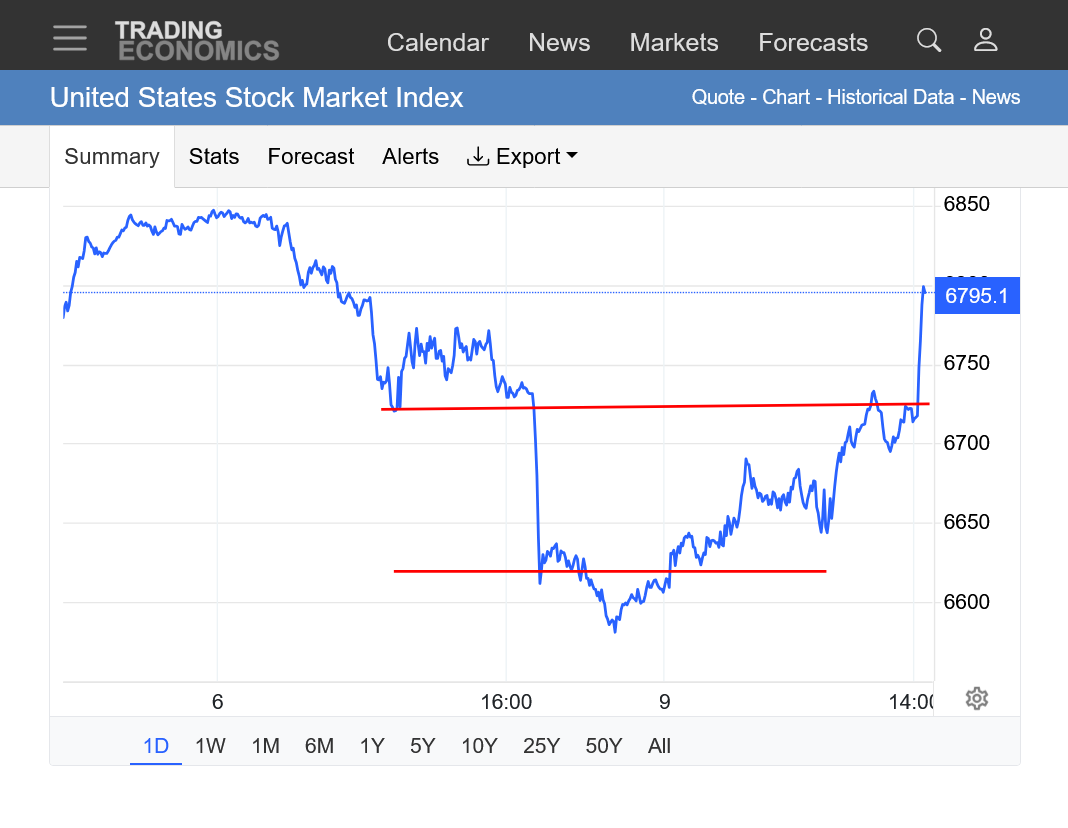The height and width of the screenshot is (828, 1068).
Task: Follow the Historical Data link
Action: click(892, 97)
